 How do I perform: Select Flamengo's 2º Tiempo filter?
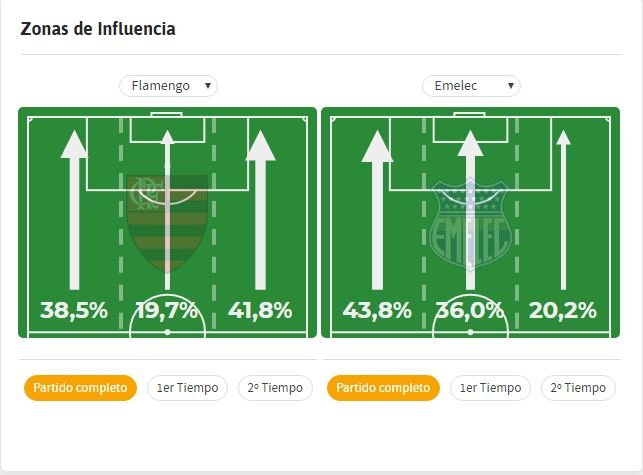coord(275,388)
